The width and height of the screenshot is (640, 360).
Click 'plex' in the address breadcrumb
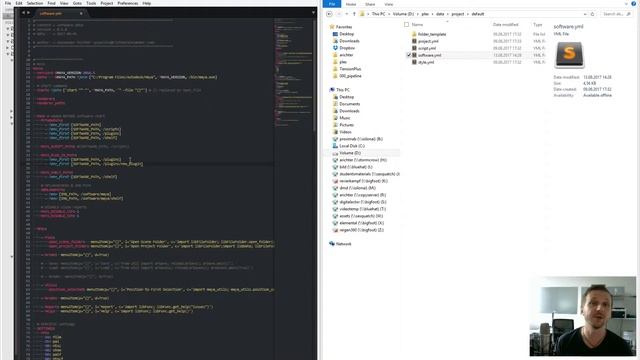tap(425, 14)
